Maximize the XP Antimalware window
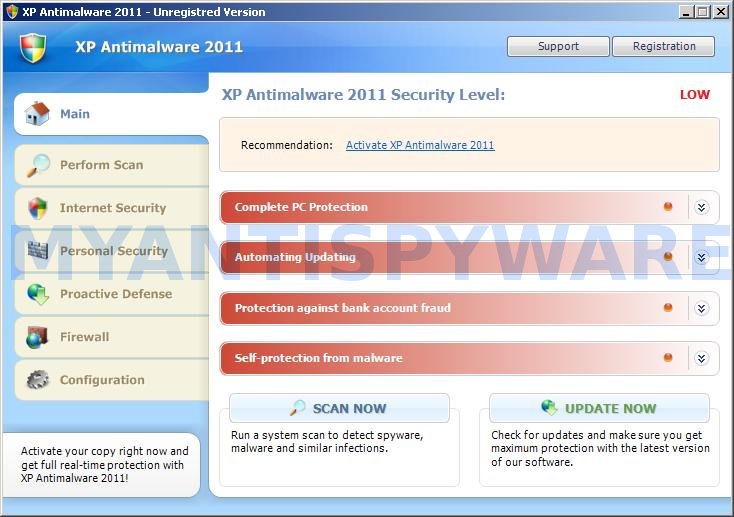Viewport: 734px width, 517px height. pos(703,12)
